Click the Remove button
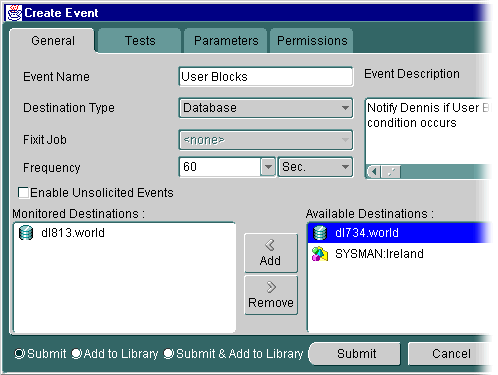This screenshot has height=375, width=498. point(271,295)
